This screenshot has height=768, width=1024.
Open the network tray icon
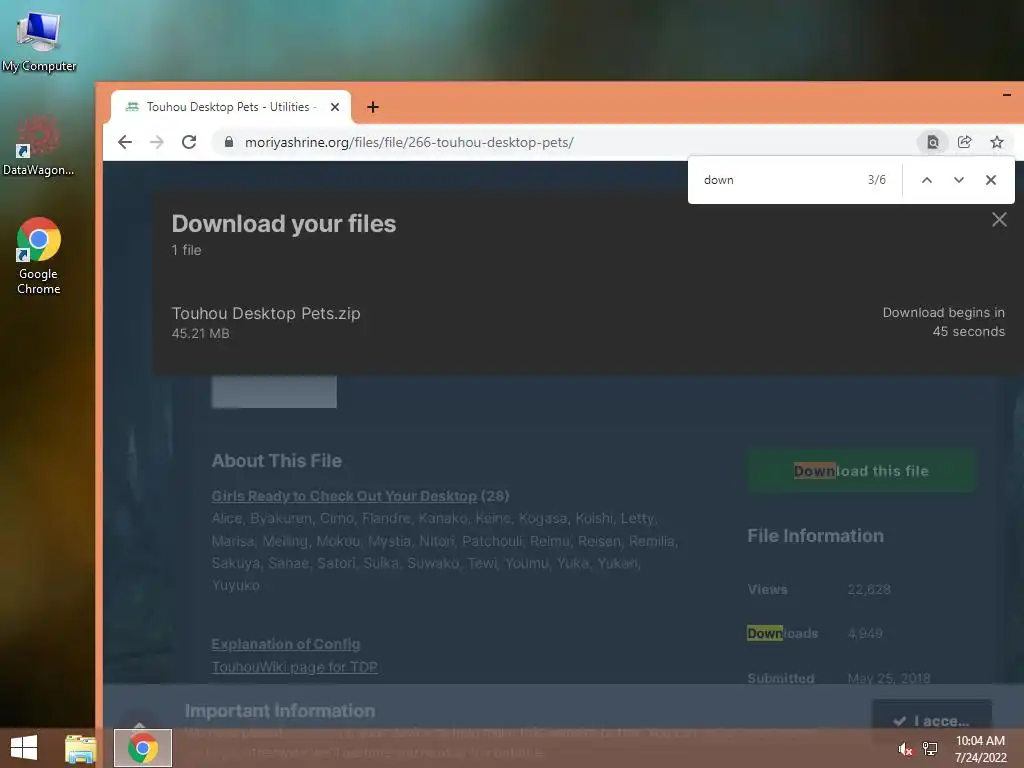click(x=930, y=748)
